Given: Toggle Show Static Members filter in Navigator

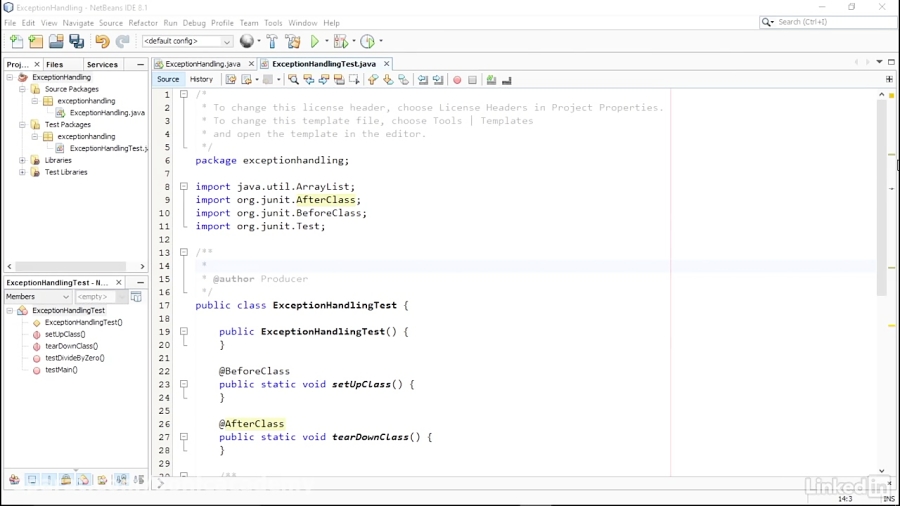Looking at the screenshot, I should pos(49,480).
